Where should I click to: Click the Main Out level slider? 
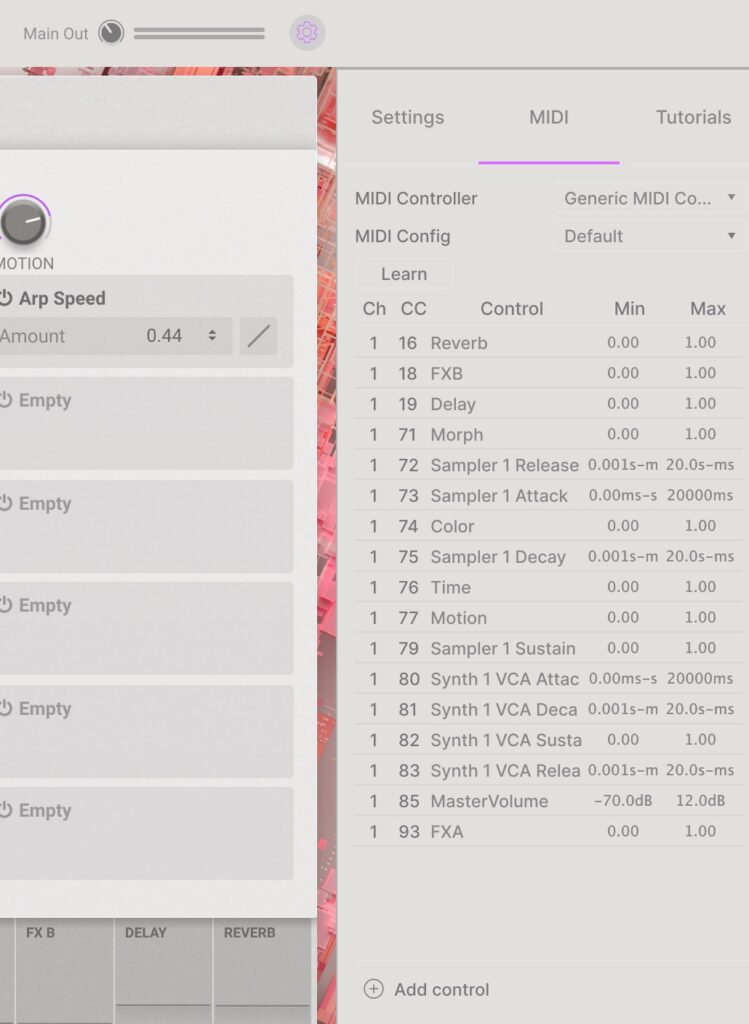[x=199, y=33]
